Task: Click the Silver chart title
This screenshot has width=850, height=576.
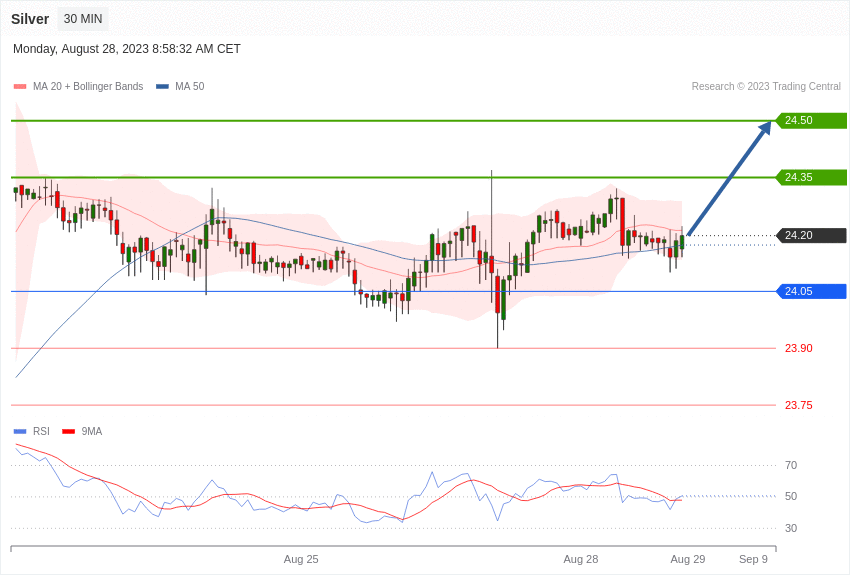Action: pos(30,19)
